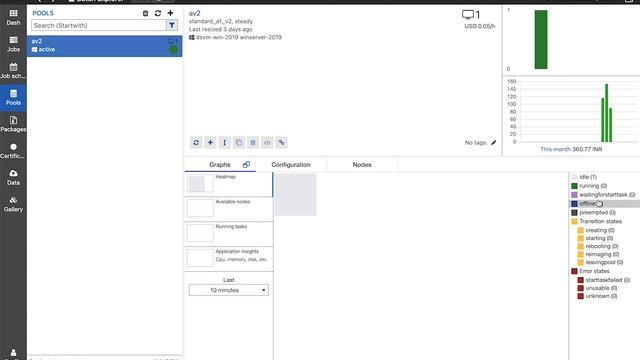Refresh the POOLS list
This screenshot has width=640, height=360.
click(158, 13)
